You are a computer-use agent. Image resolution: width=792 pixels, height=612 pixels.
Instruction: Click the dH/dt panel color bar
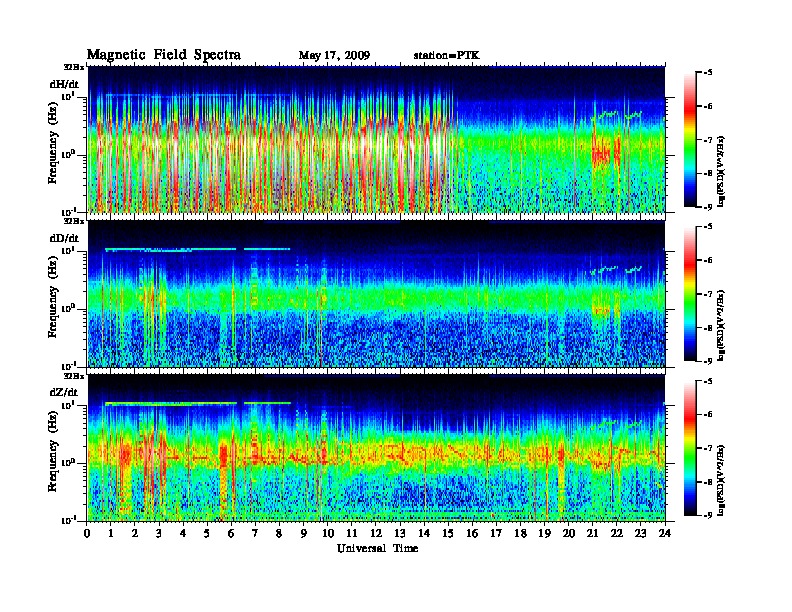point(690,140)
